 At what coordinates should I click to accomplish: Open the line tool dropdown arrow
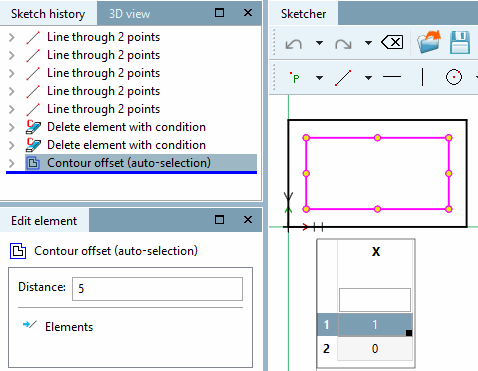coord(368,78)
